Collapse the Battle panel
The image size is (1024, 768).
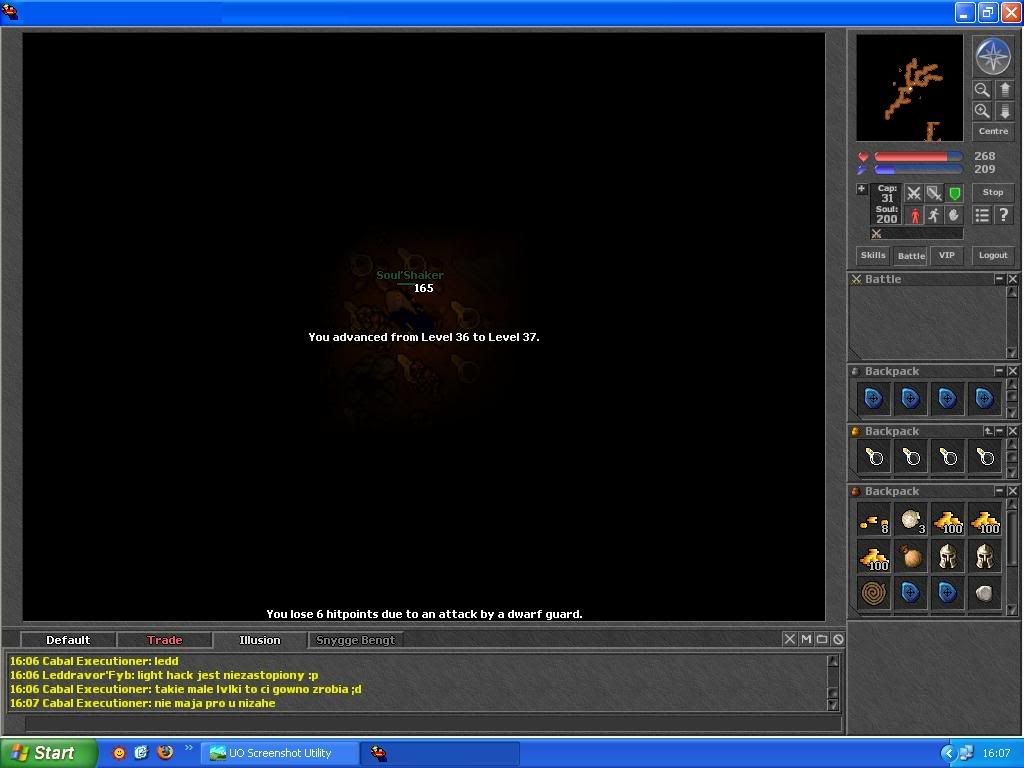(999, 279)
